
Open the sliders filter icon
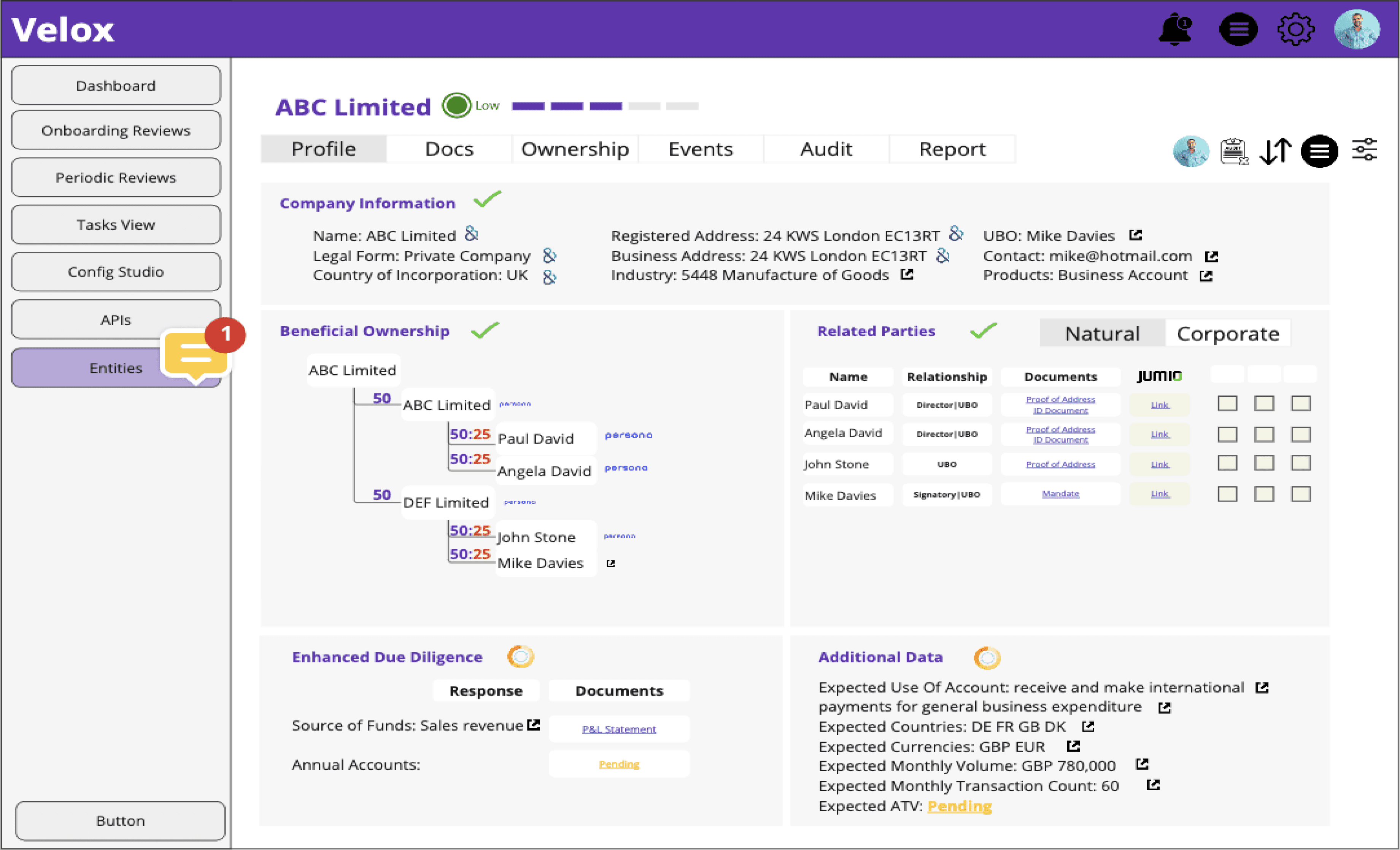pyautogui.click(x=1364, y=150)
